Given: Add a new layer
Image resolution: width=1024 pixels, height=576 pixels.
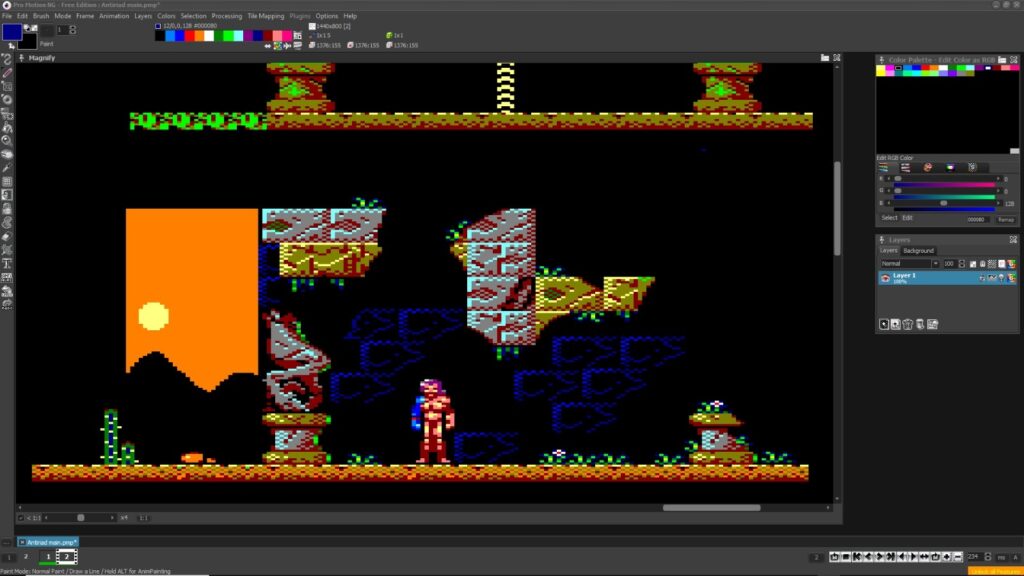Looking at the screenshot, I should [884, 325].
